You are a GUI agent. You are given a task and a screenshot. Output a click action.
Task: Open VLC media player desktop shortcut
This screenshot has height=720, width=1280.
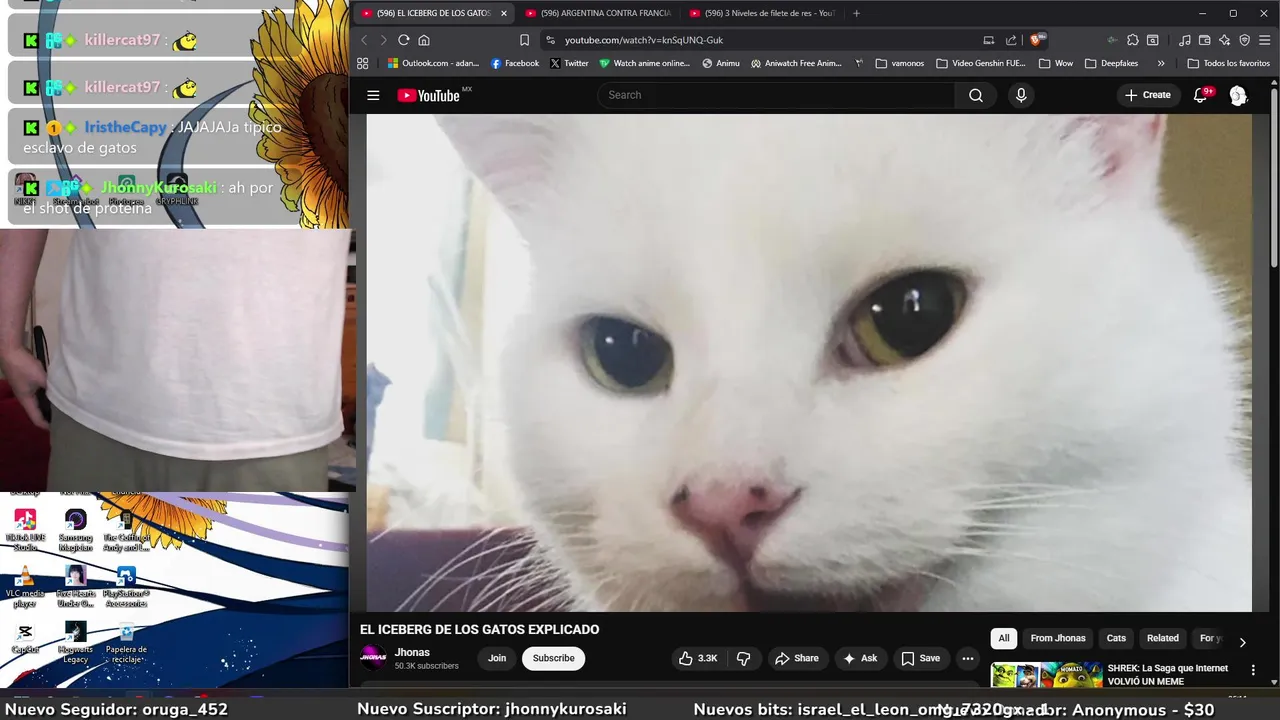25,586
